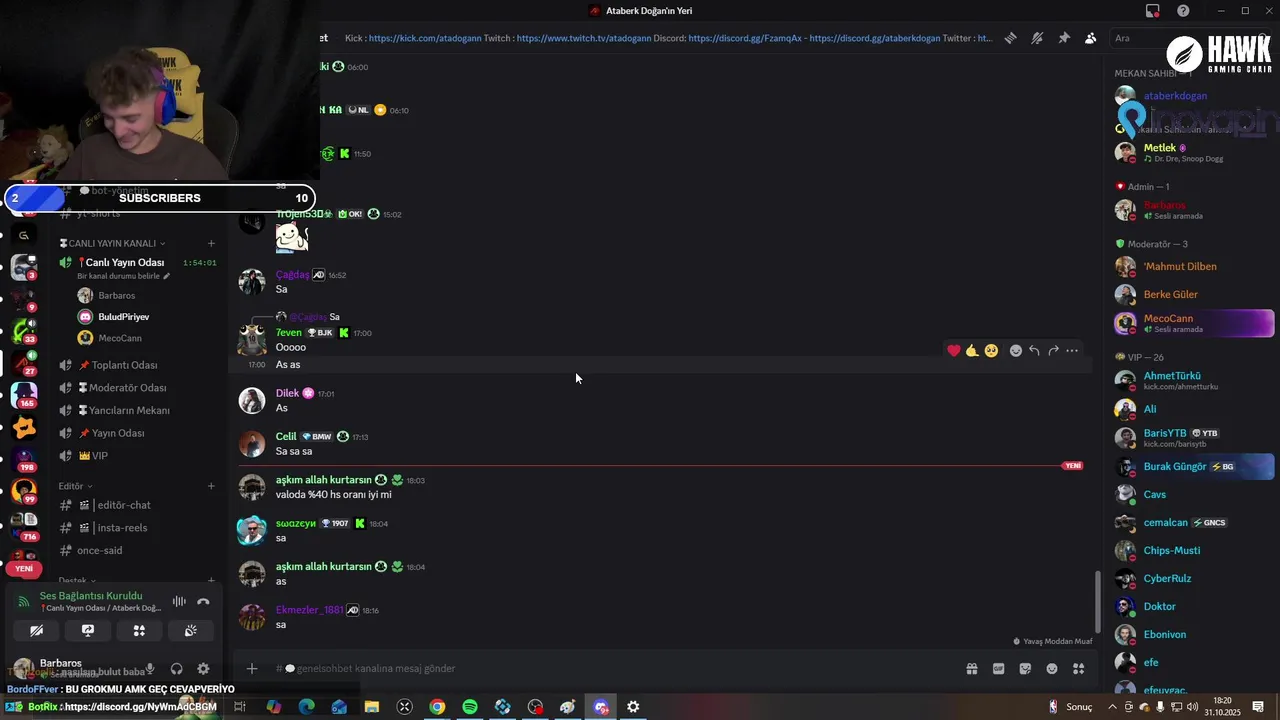Open Dilek's profile from message

point(287,393)
